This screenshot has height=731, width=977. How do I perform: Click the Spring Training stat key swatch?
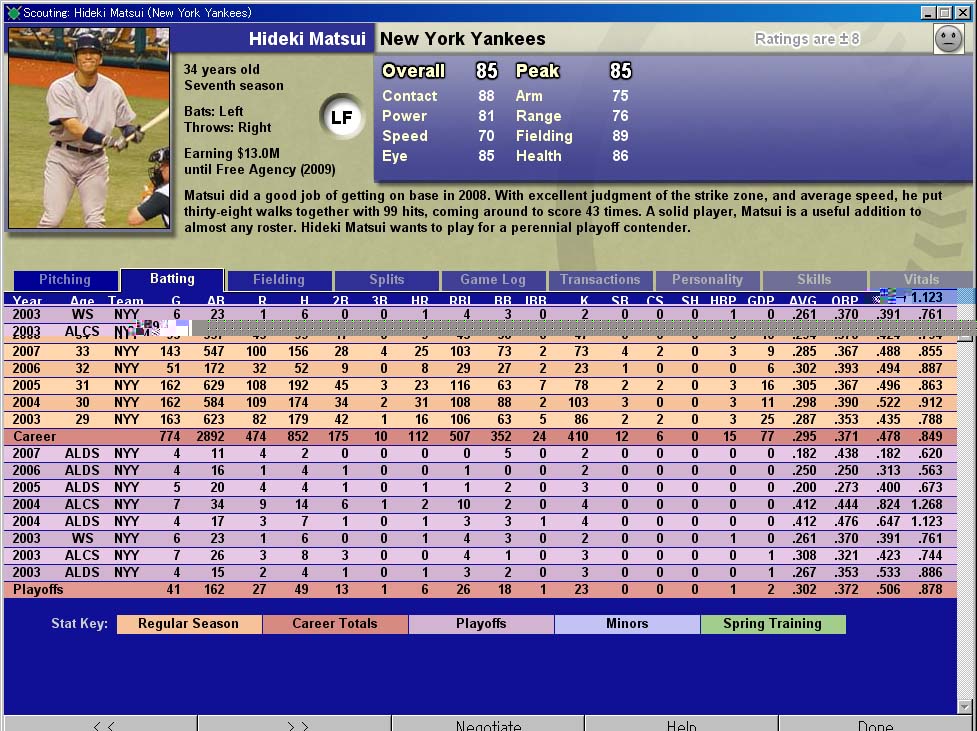point(773,624)
